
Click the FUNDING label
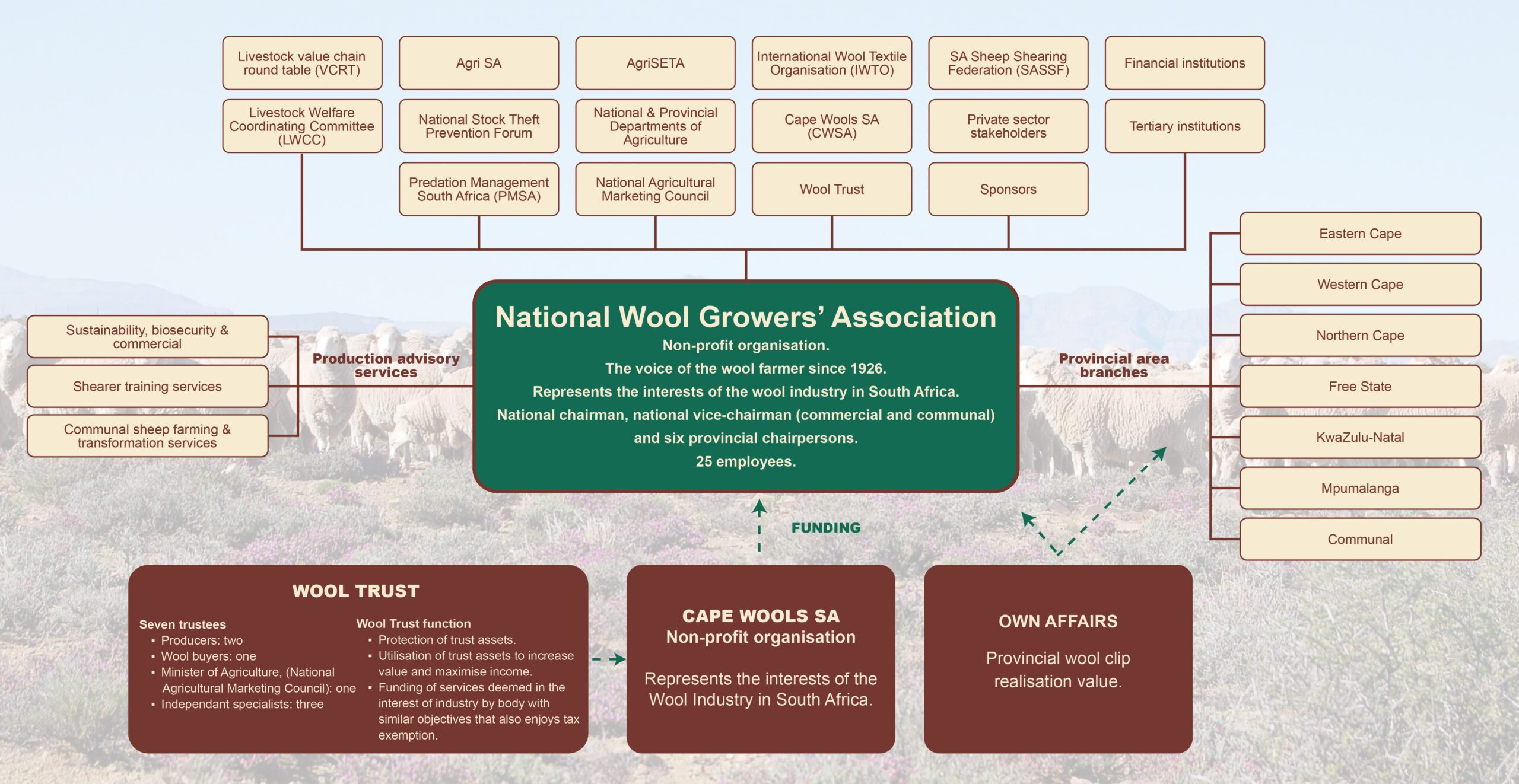click(826, 528)
